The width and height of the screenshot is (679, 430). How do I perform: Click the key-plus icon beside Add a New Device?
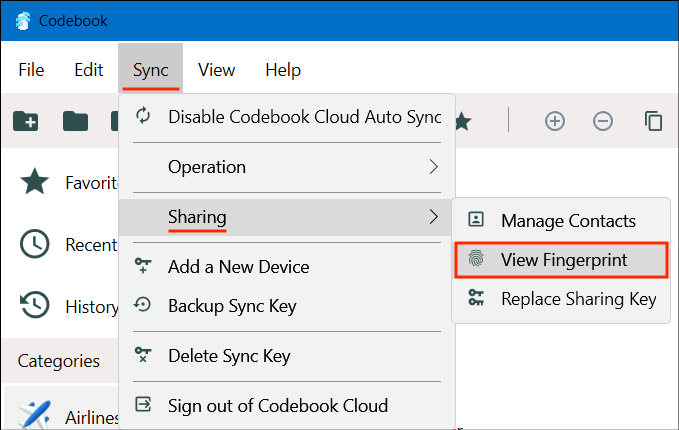click(143, 265)
